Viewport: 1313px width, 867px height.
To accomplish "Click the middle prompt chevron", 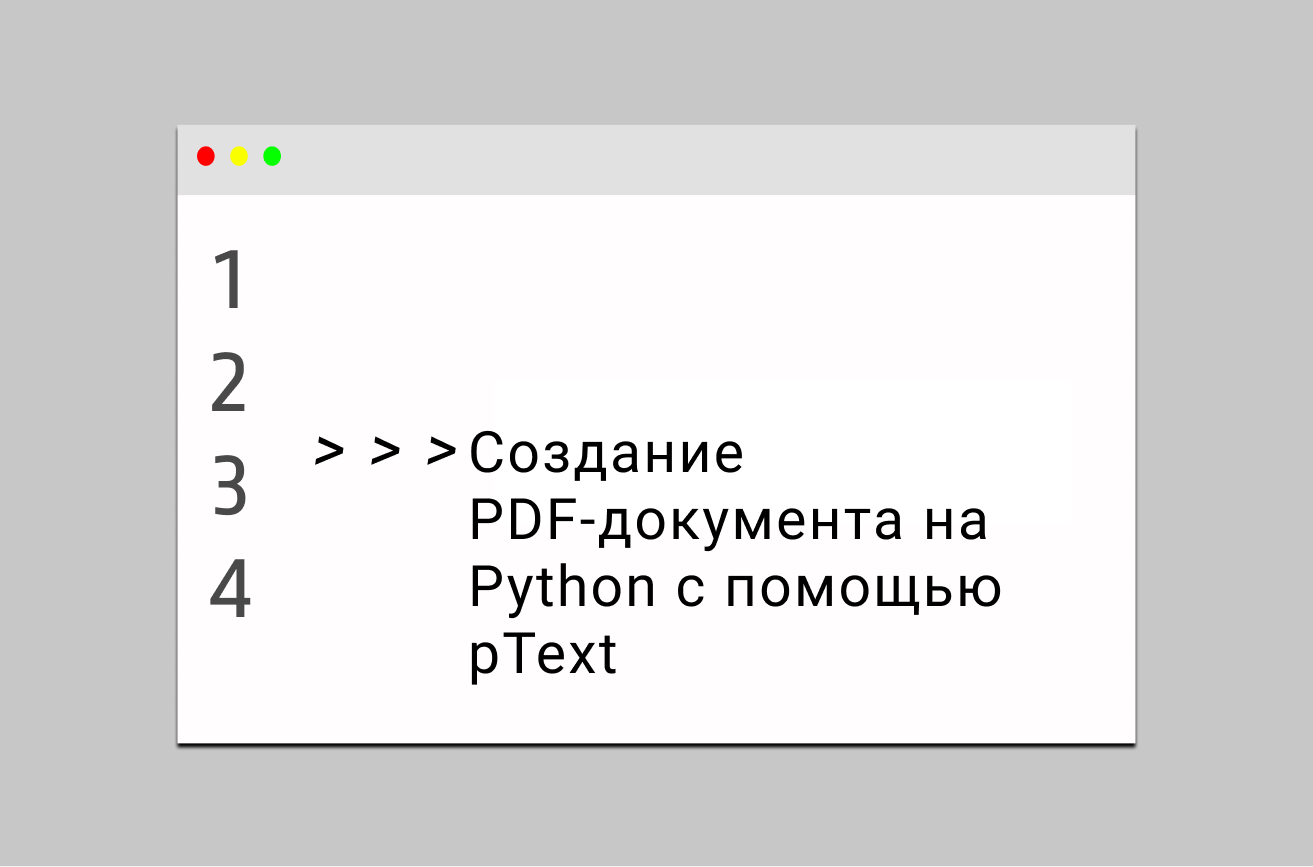I will click(x=385, y=451).
